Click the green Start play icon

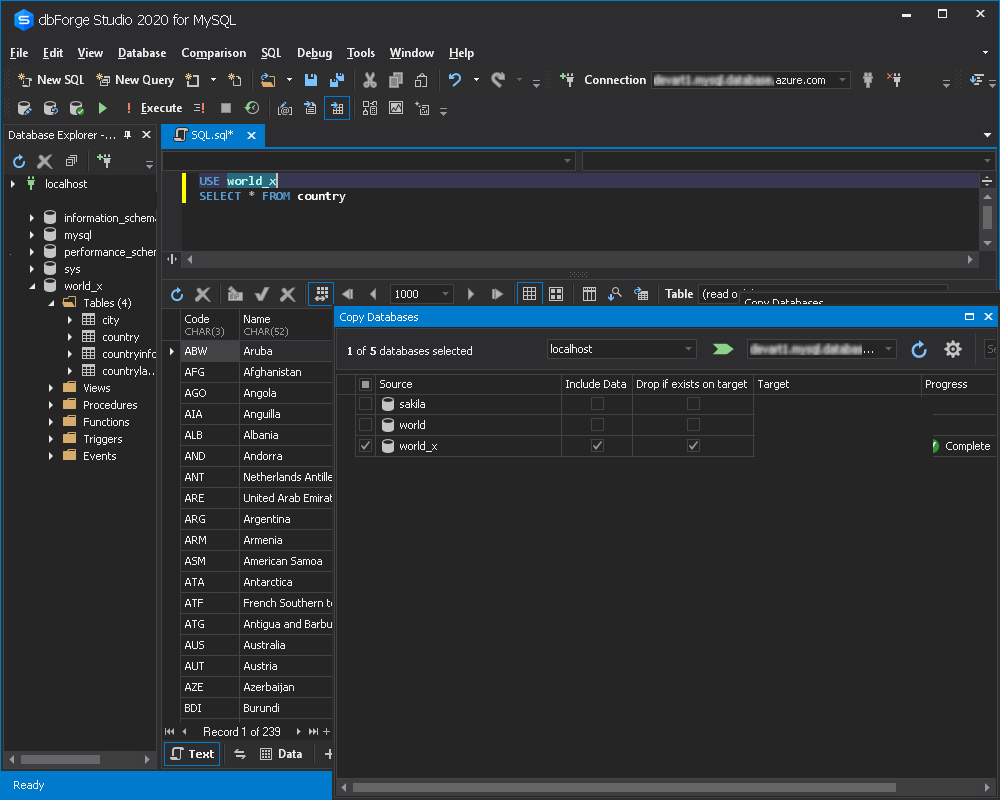[x=102, y=108]
